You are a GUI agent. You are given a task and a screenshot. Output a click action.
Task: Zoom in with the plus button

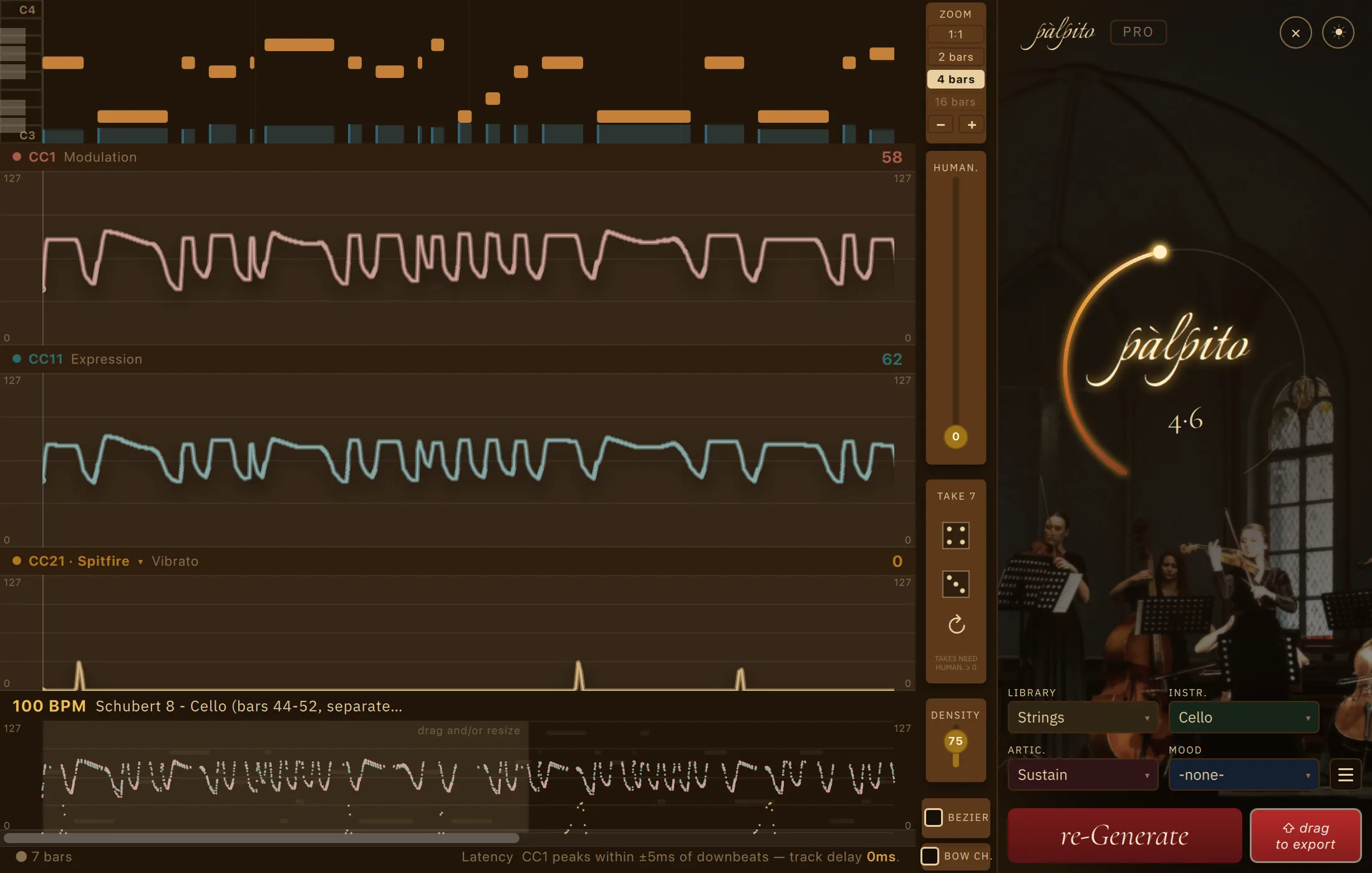971,125
